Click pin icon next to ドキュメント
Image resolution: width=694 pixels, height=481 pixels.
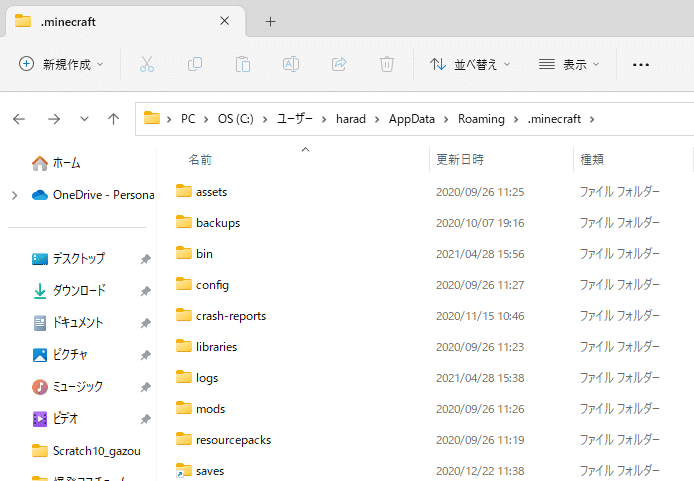[x=146, y=323]
